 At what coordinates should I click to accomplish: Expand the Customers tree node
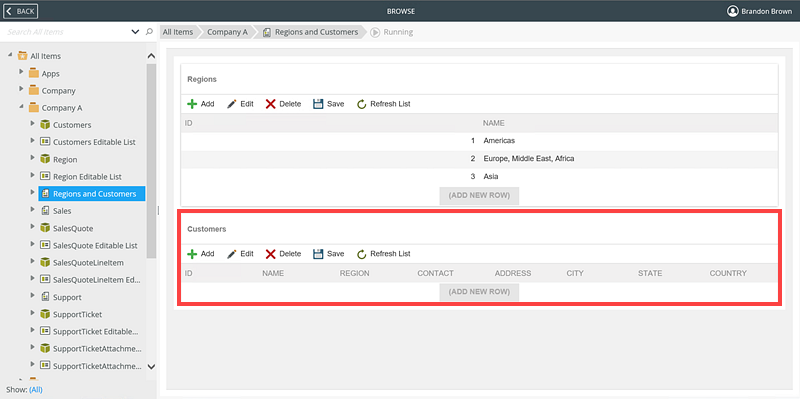(33, 124)
